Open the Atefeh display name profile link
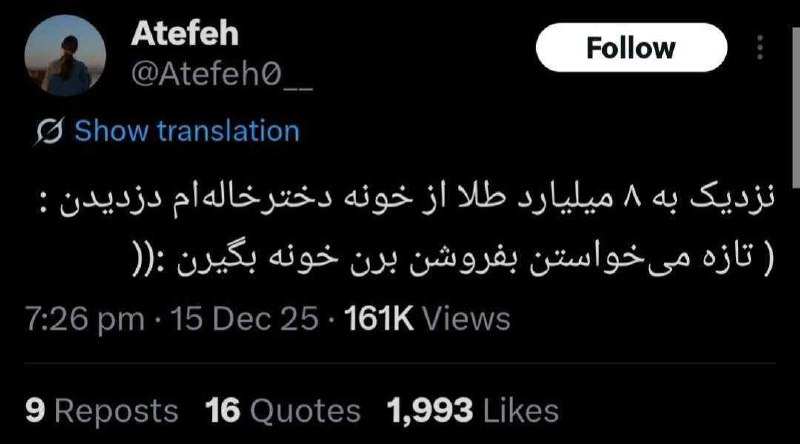This screenshot has height=444, width=800. (185, 34)
